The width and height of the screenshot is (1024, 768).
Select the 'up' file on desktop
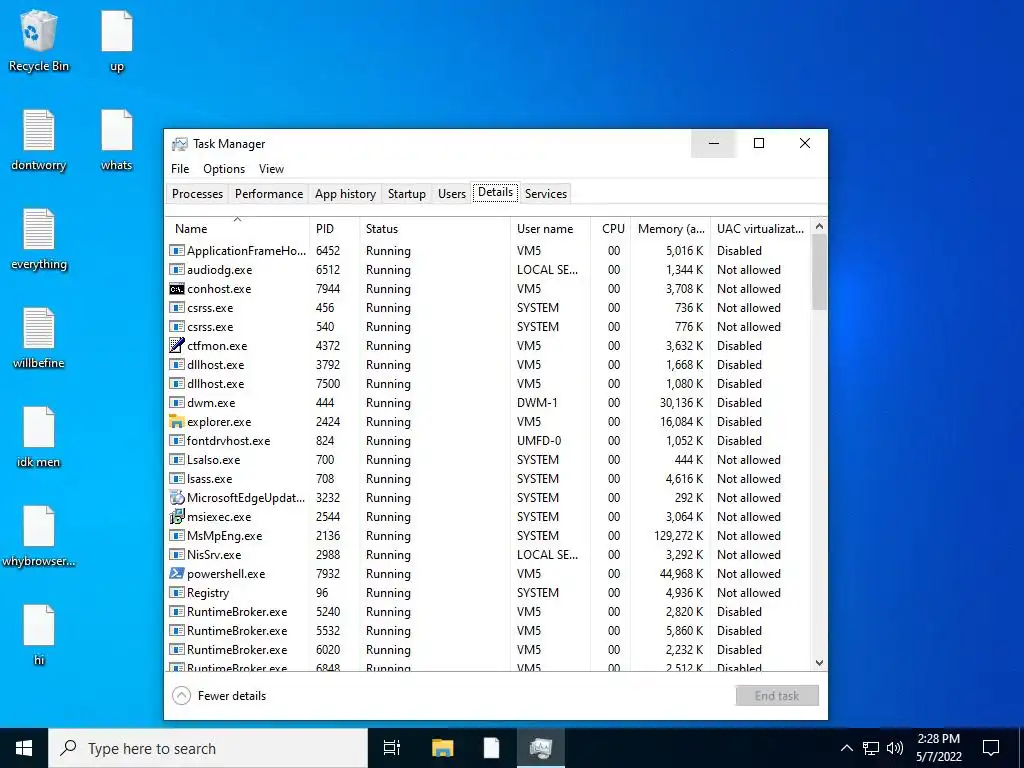click(117, 40)
